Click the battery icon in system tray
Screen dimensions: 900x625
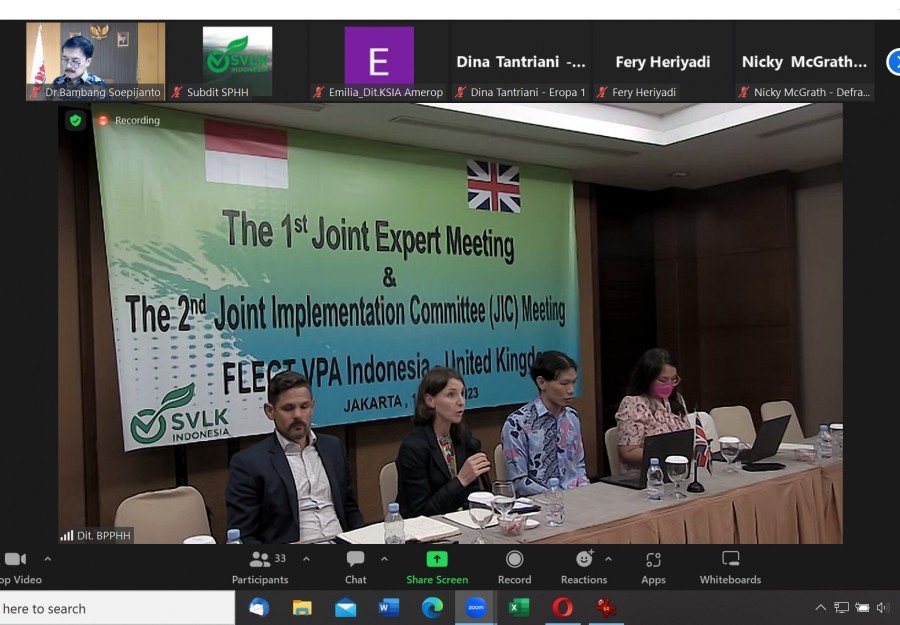coord(862,608)
